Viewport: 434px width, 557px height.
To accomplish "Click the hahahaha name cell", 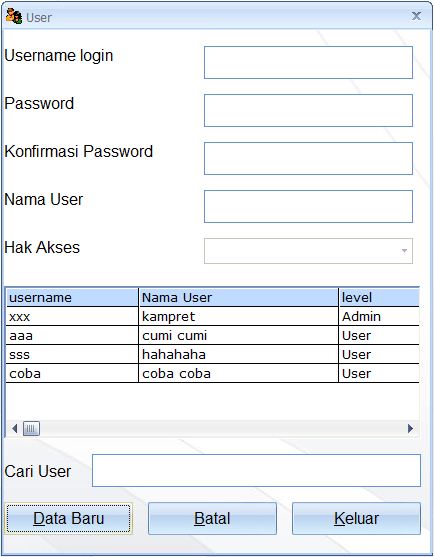I will point(238,355).
